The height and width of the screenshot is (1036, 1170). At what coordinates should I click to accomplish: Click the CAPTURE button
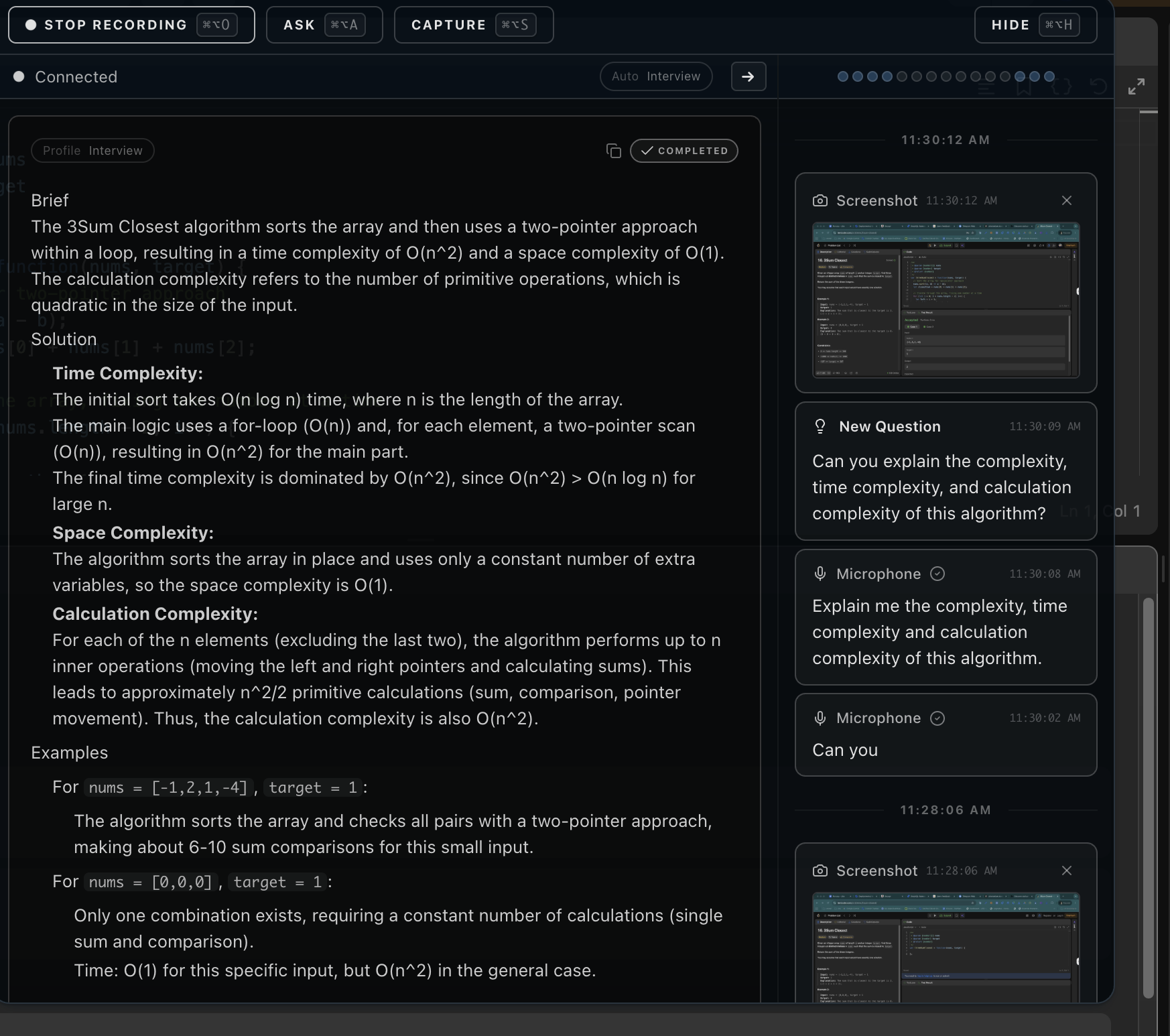tap(474, 25)
